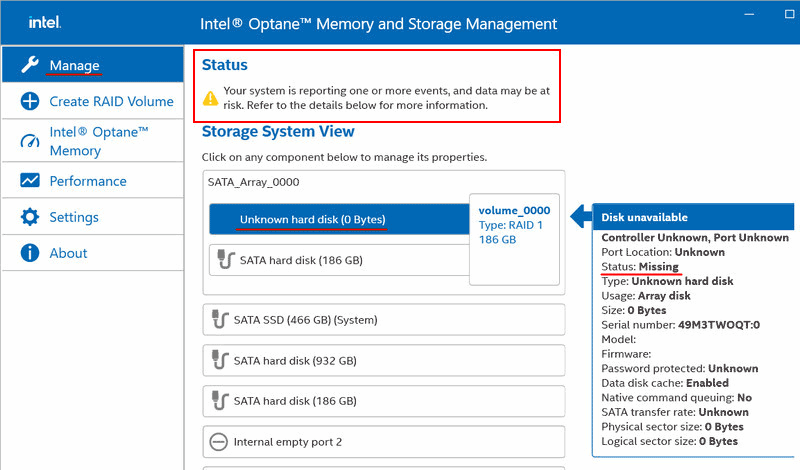Click the About info icon
The height and width of the screenshot is (470, 800).
click(30, 253)
